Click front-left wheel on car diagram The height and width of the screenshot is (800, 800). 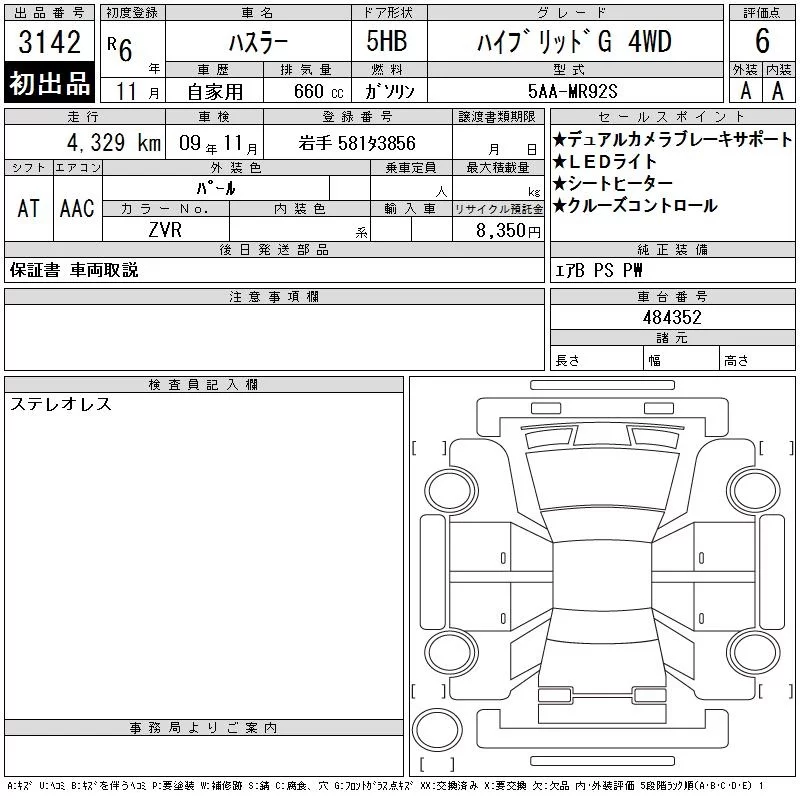[x=451, y=491]
